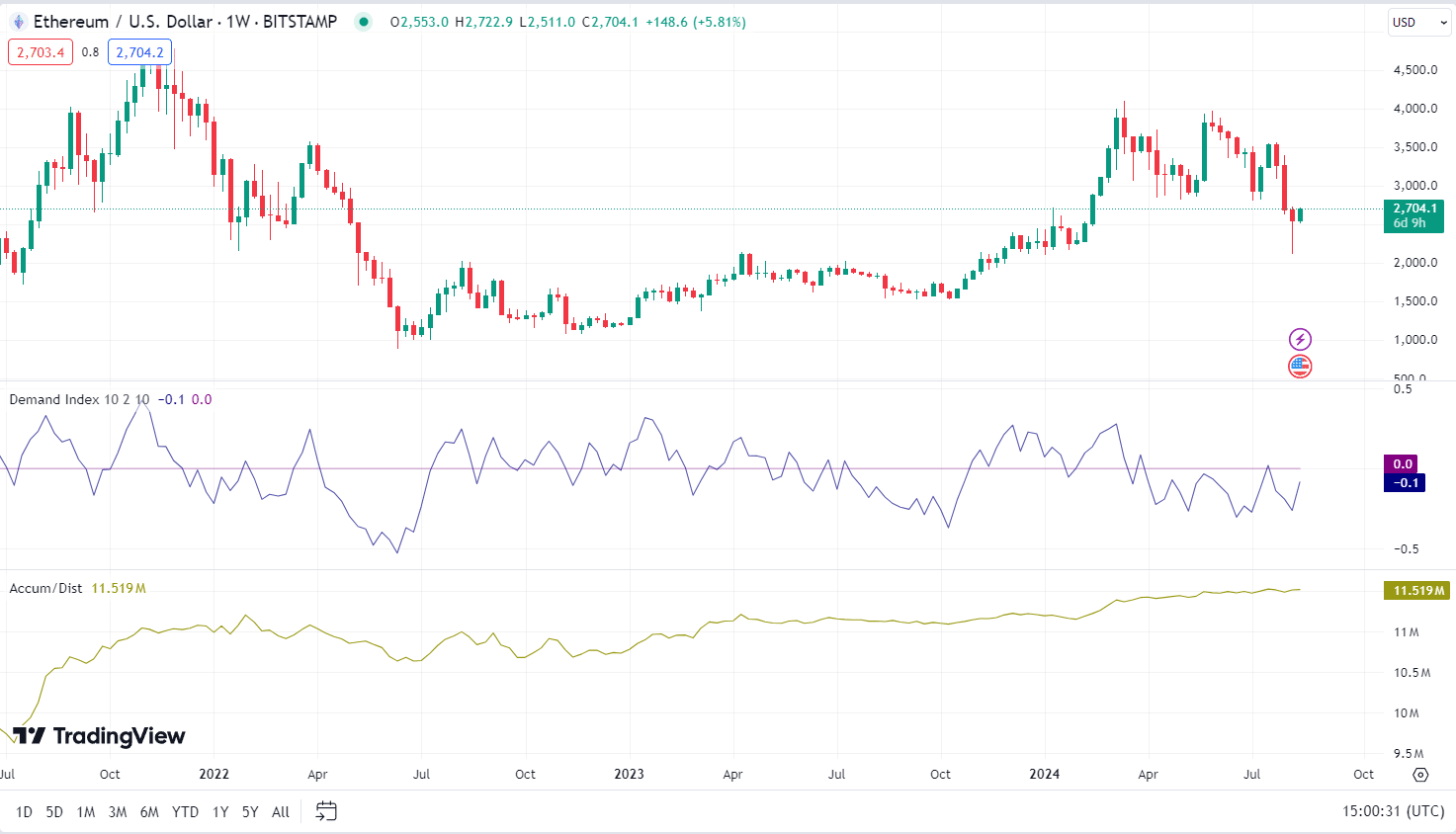This screenshot has height=834, width=1456.
Task: Click the 2,704.1 current price label
Action: click(x=1413, y=208)
